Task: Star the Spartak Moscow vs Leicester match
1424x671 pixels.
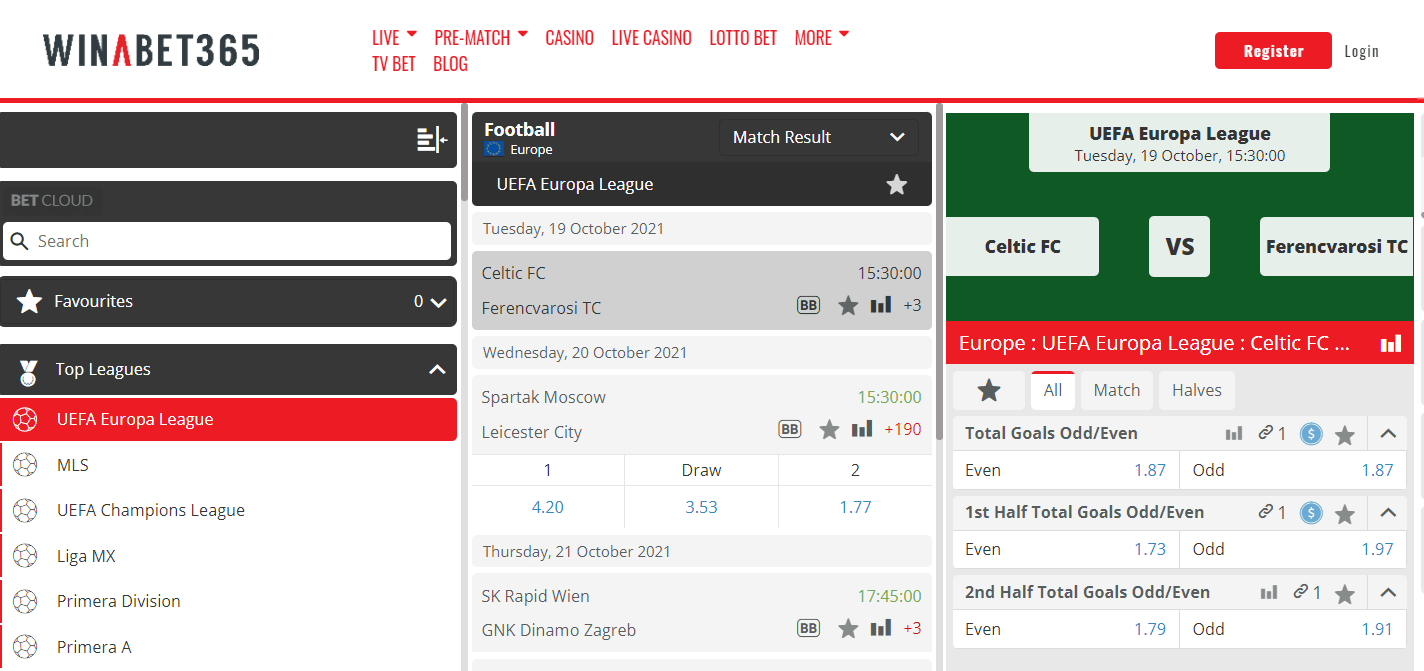Action: click(x=829, y=429)
